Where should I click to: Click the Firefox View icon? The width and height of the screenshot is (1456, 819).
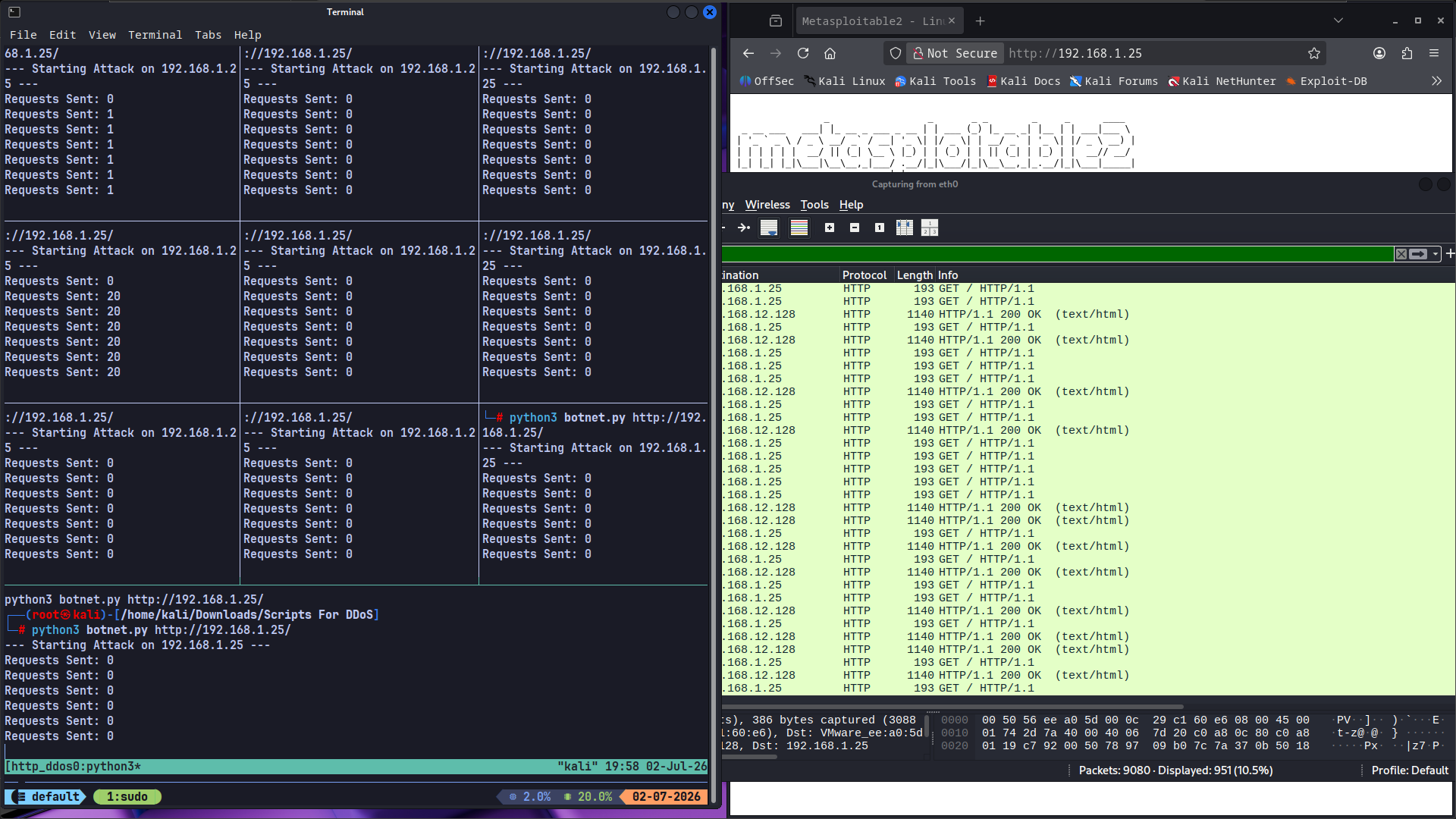pos(775,21)
